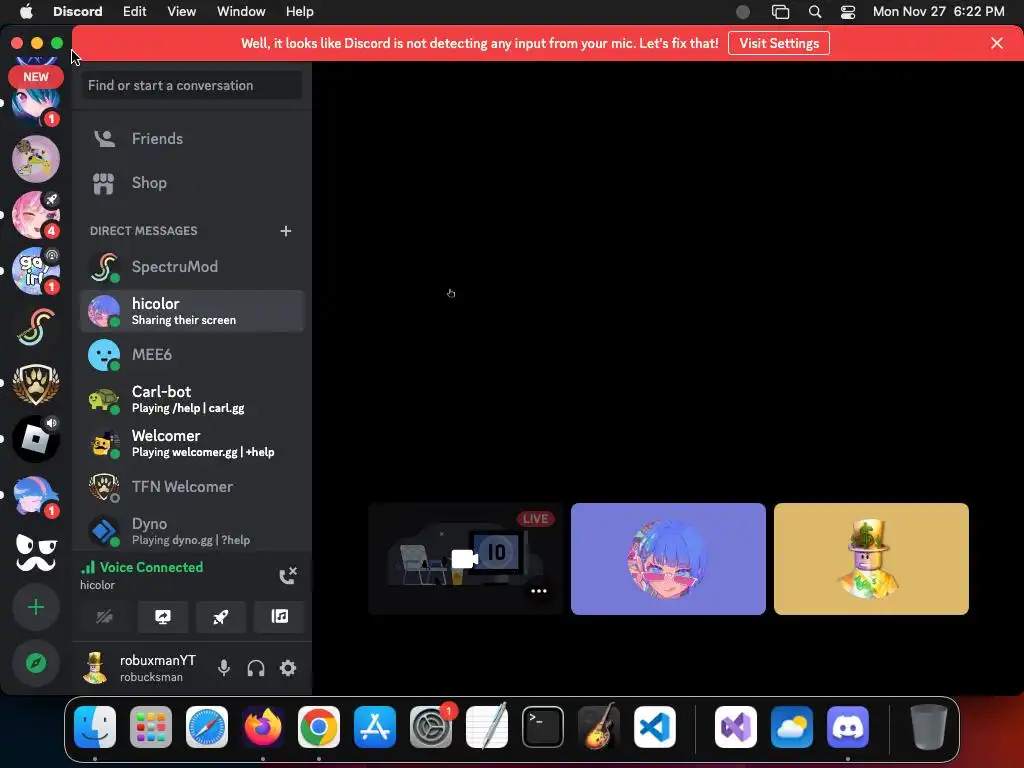Screen dimensions: 1024x768
Task: Toggle the camera in voice panel
Action: tap(104, 617)
